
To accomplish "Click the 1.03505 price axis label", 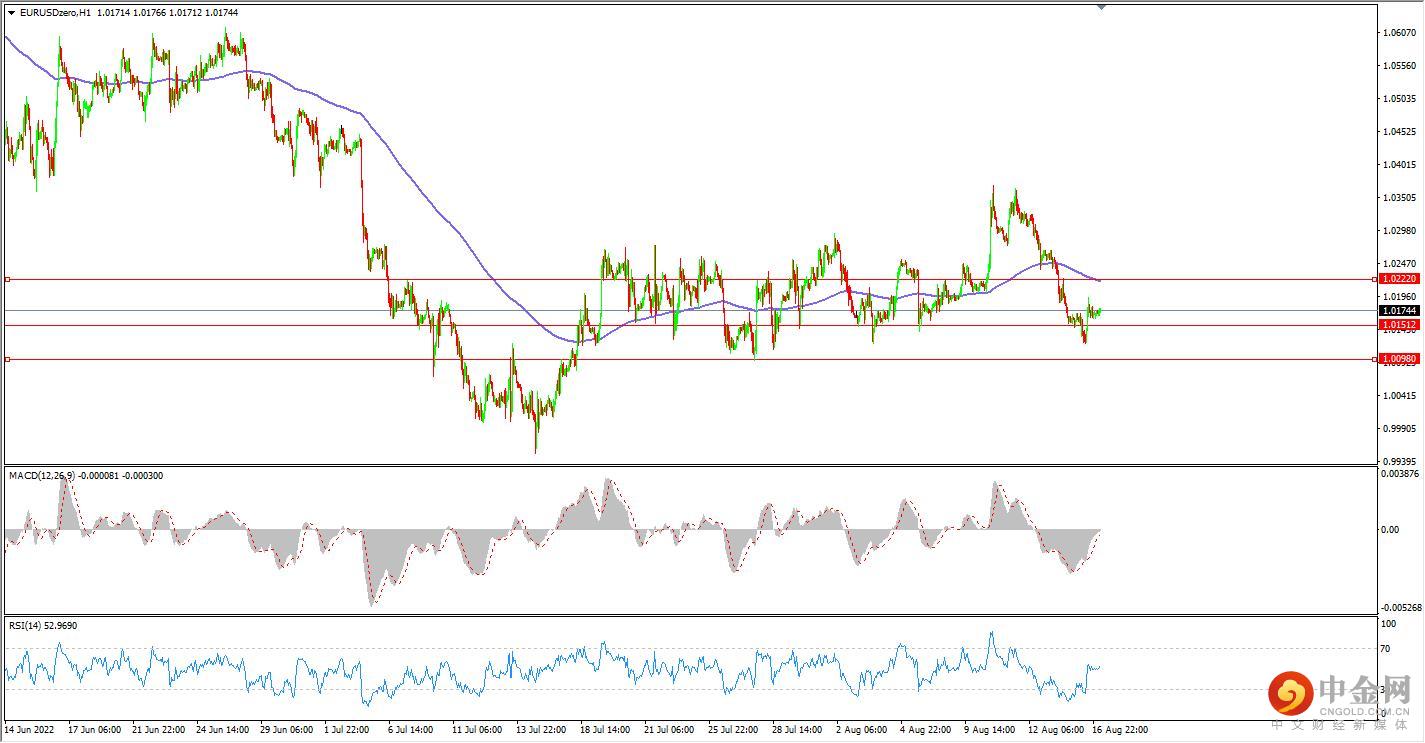I will [1398, 198].
